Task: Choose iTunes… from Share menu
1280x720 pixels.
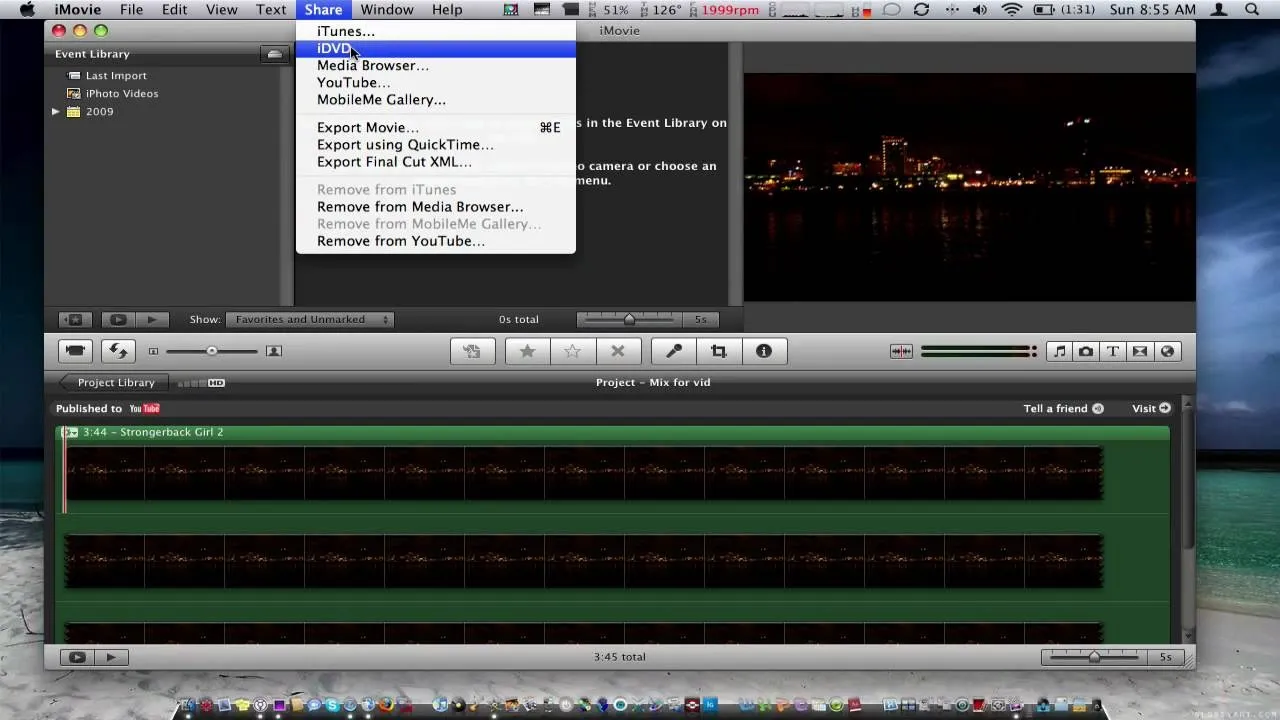Action: pyautogui.click(x=435, y=31)
